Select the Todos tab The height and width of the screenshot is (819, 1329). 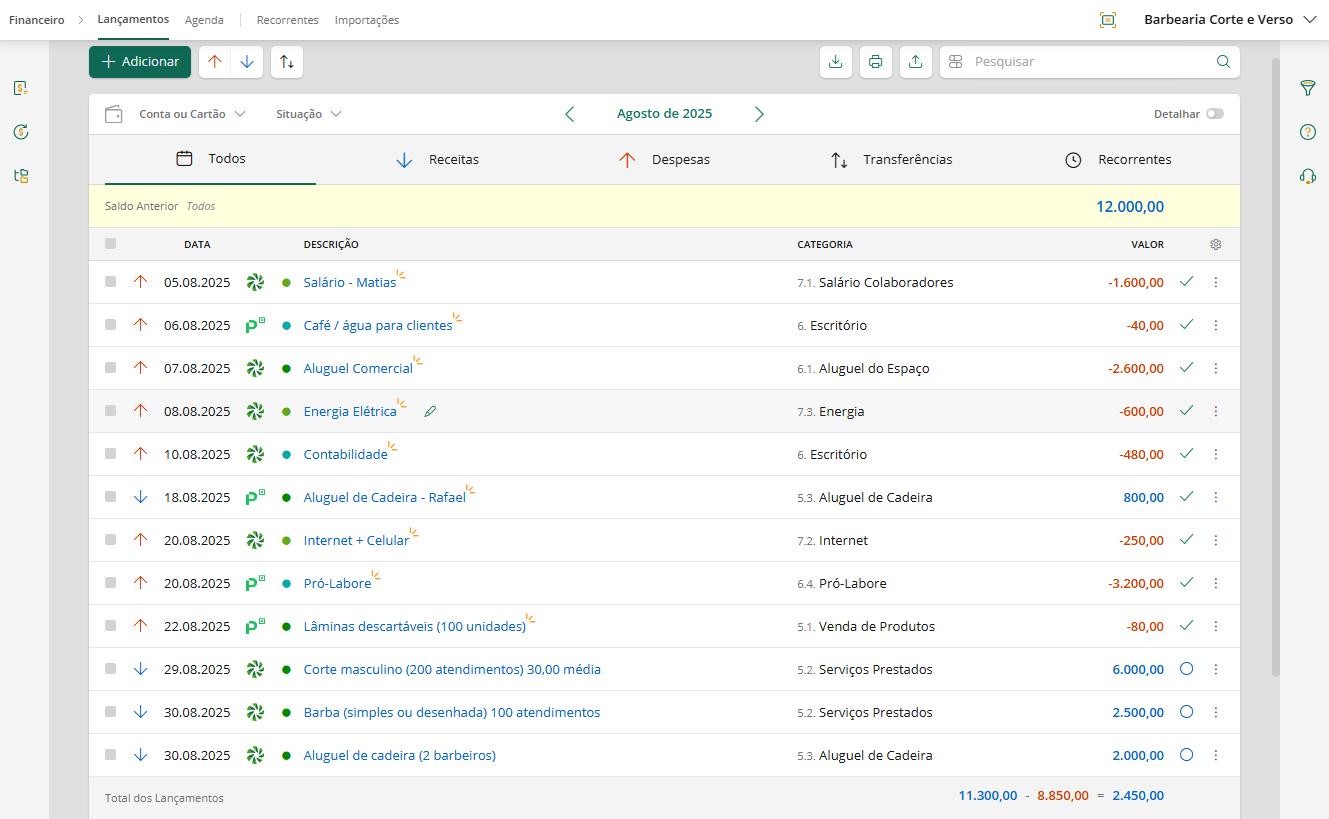210,159
